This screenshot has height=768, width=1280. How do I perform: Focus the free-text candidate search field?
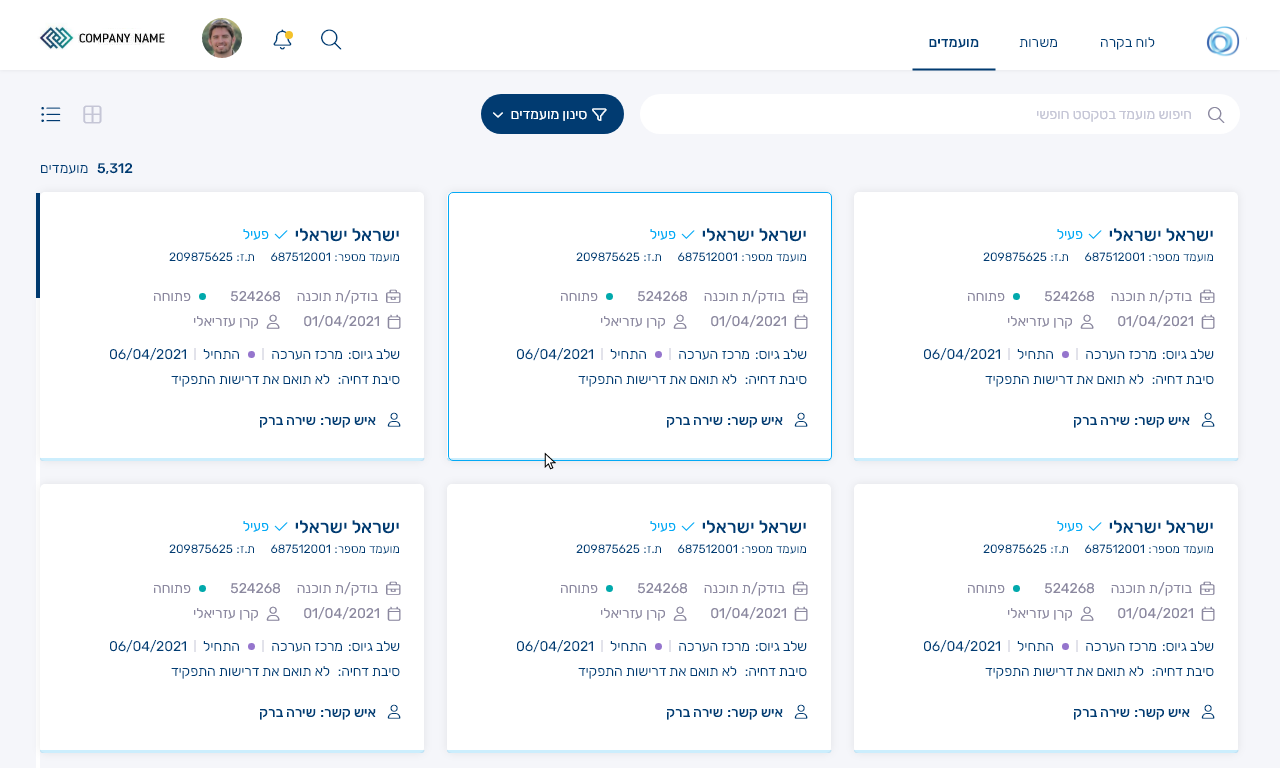(940, 114)
